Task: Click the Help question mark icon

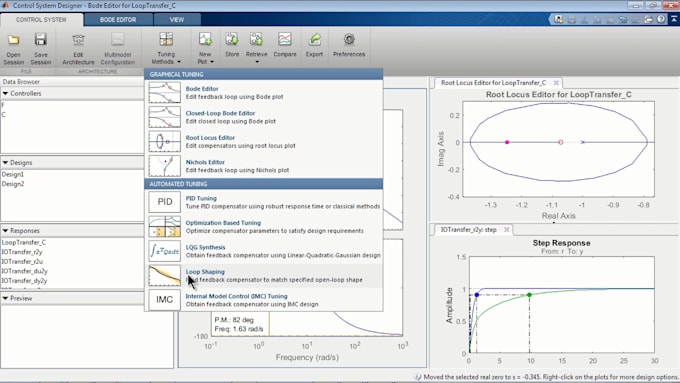Action: pos(661,20)
